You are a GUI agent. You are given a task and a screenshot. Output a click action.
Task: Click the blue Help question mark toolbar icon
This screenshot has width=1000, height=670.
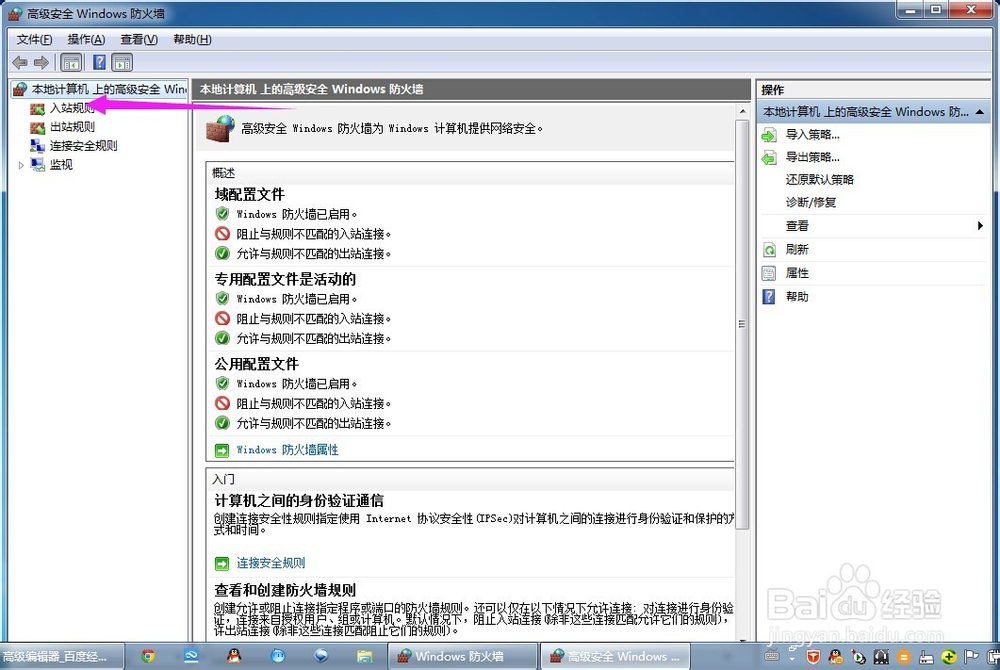click(99, 62)
